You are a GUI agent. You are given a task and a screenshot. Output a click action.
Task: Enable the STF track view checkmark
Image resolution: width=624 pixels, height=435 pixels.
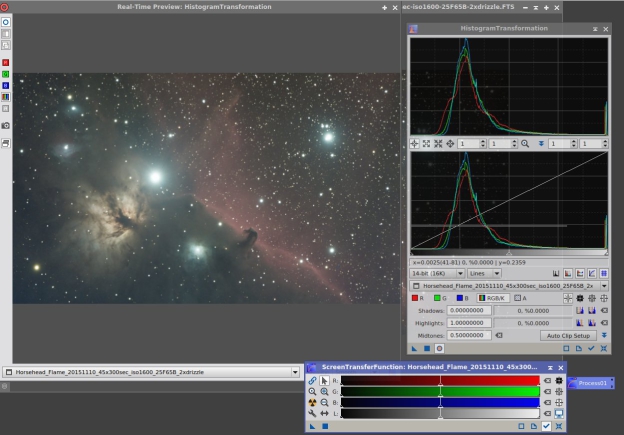pyautogui.click(x=546, y=426)
